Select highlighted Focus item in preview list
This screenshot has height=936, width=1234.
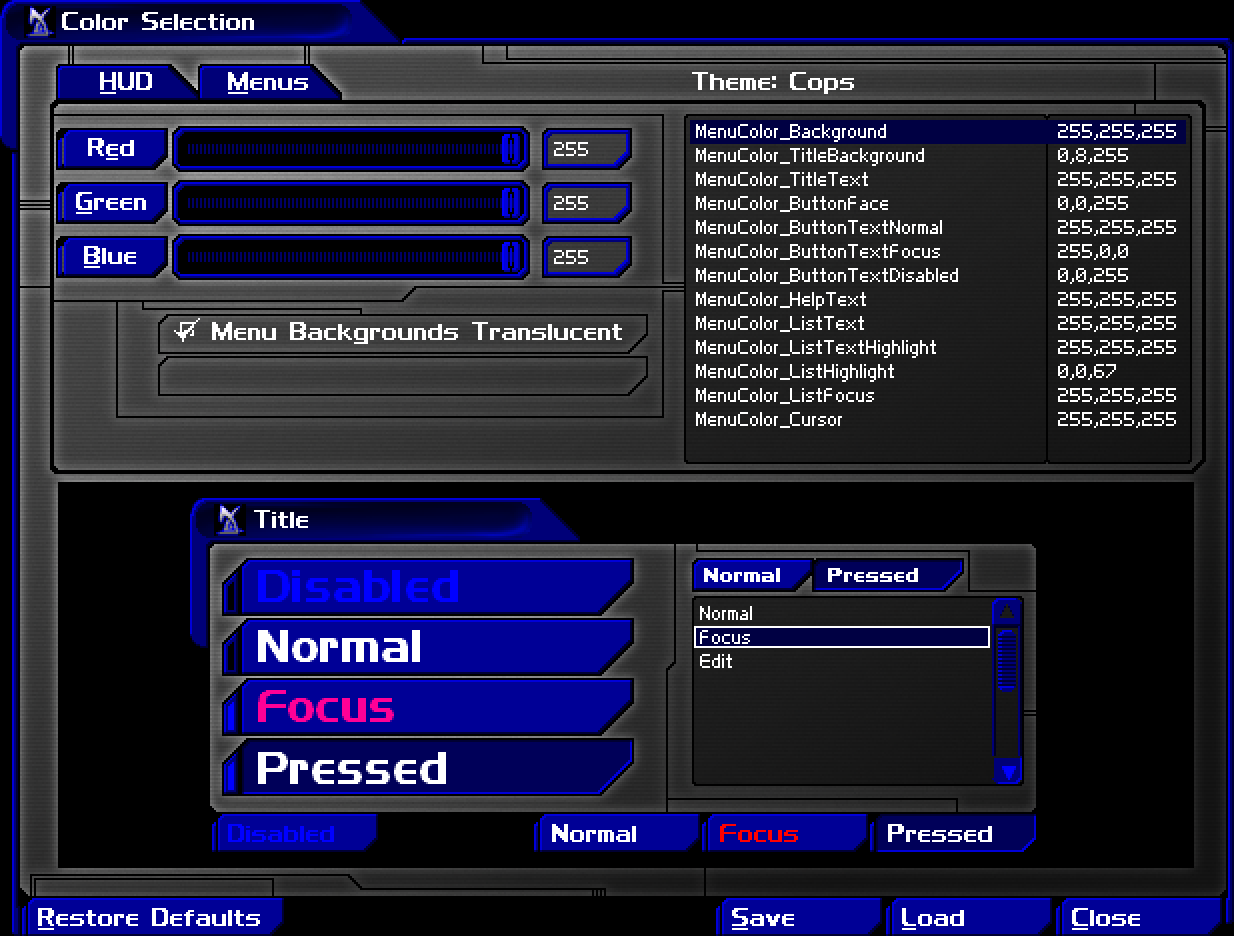click(x=842, y=637)
